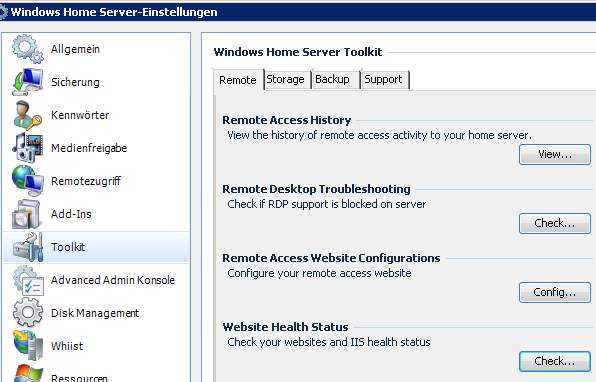
Task: Select the Allgemein label in sidebar
Action: [x=75, y=49]
